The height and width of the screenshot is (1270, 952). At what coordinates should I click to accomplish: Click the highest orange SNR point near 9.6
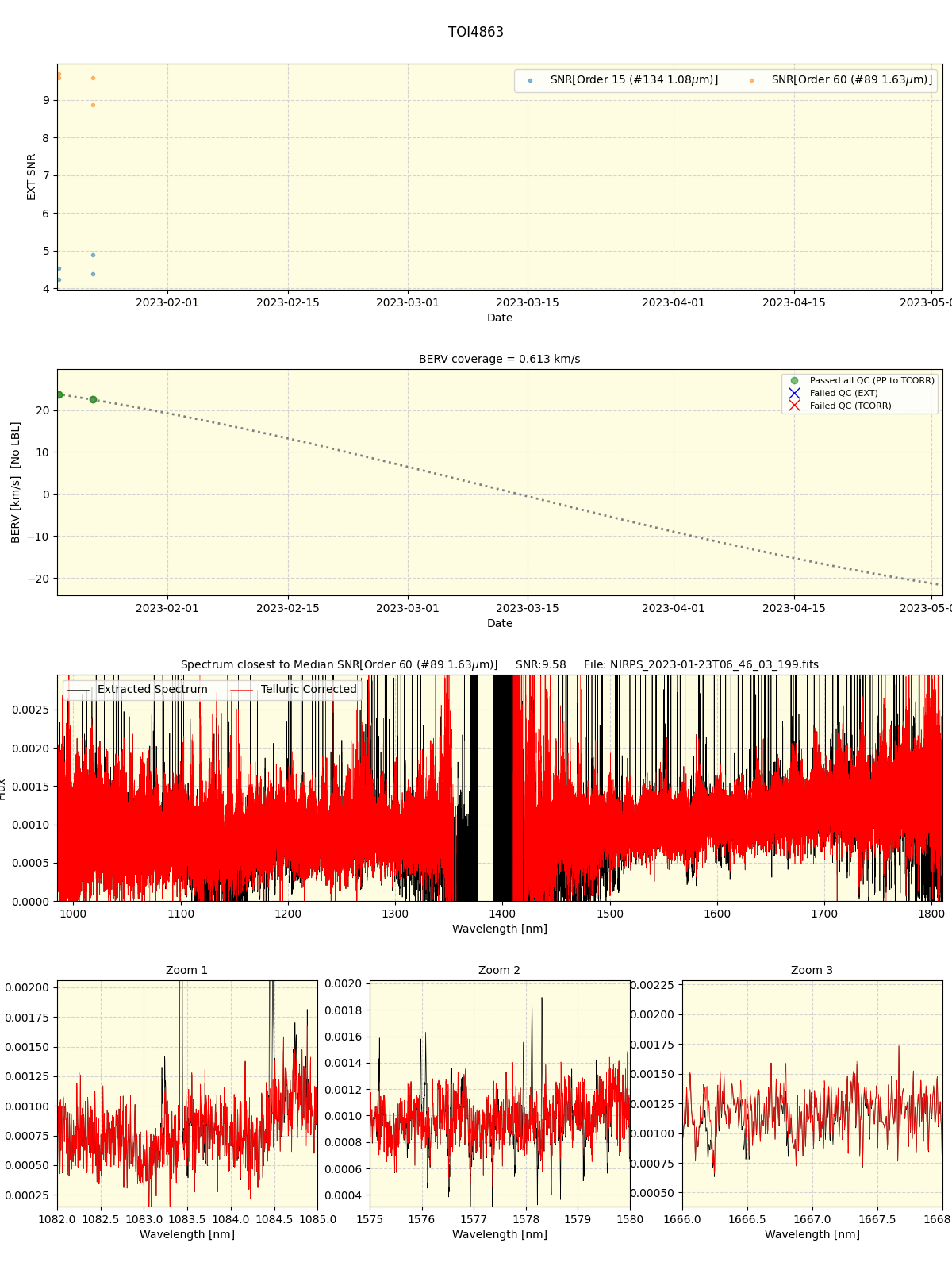pos(59,75)
